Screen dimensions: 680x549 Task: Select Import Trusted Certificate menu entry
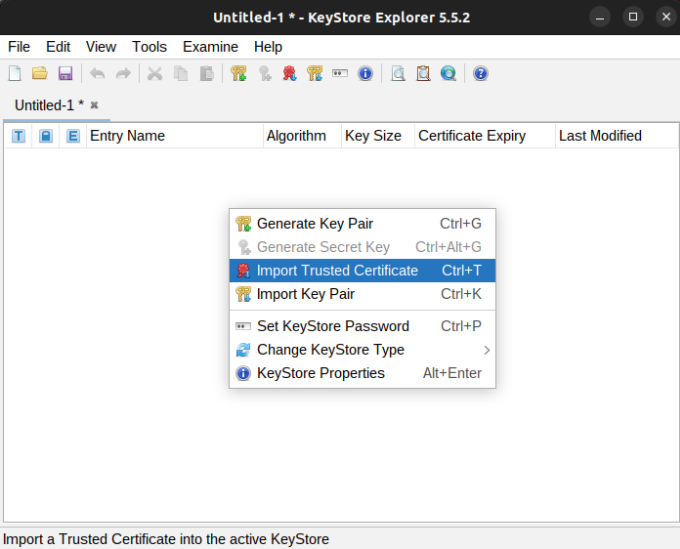click(x=363, y=271)
